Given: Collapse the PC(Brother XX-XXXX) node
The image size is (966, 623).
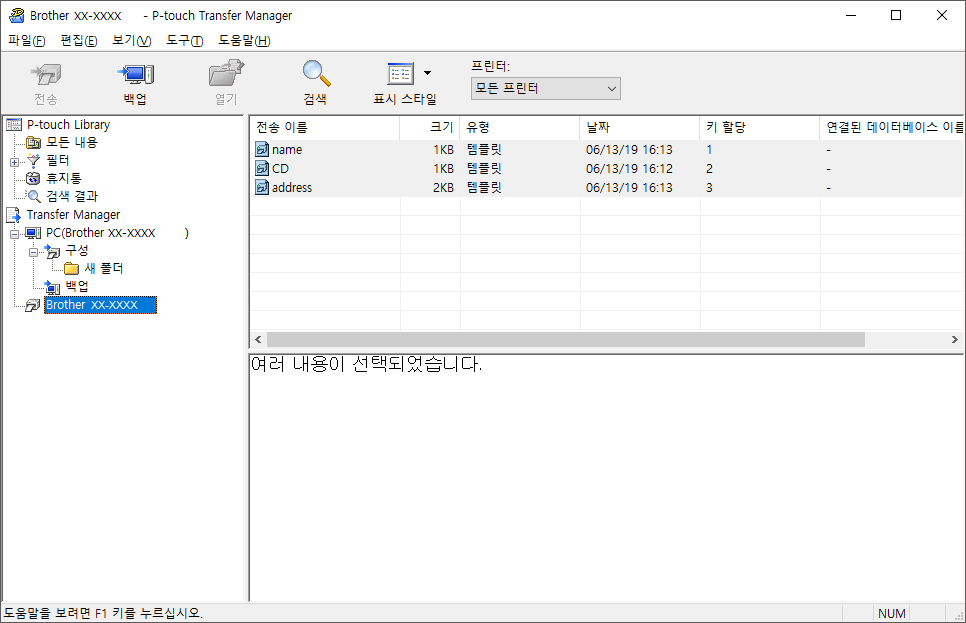Looking at the screenshot, I should pyautogui.click(x=14, y=234).
